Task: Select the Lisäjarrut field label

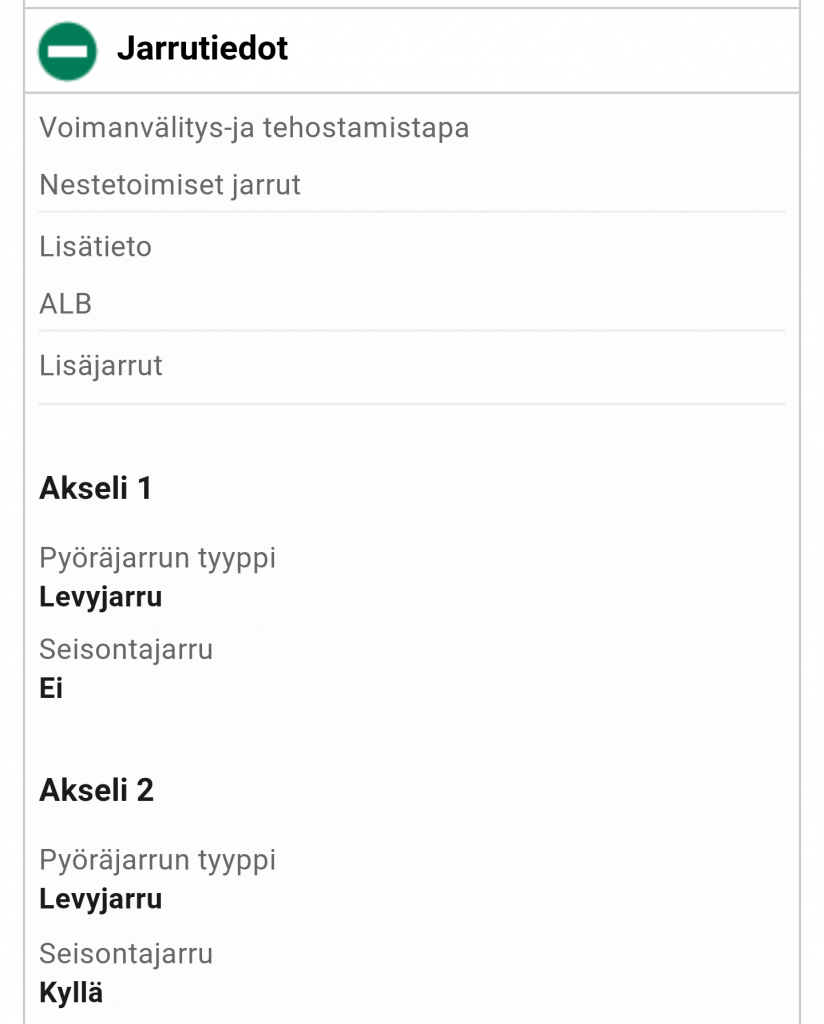Action: tap(101, 366)
